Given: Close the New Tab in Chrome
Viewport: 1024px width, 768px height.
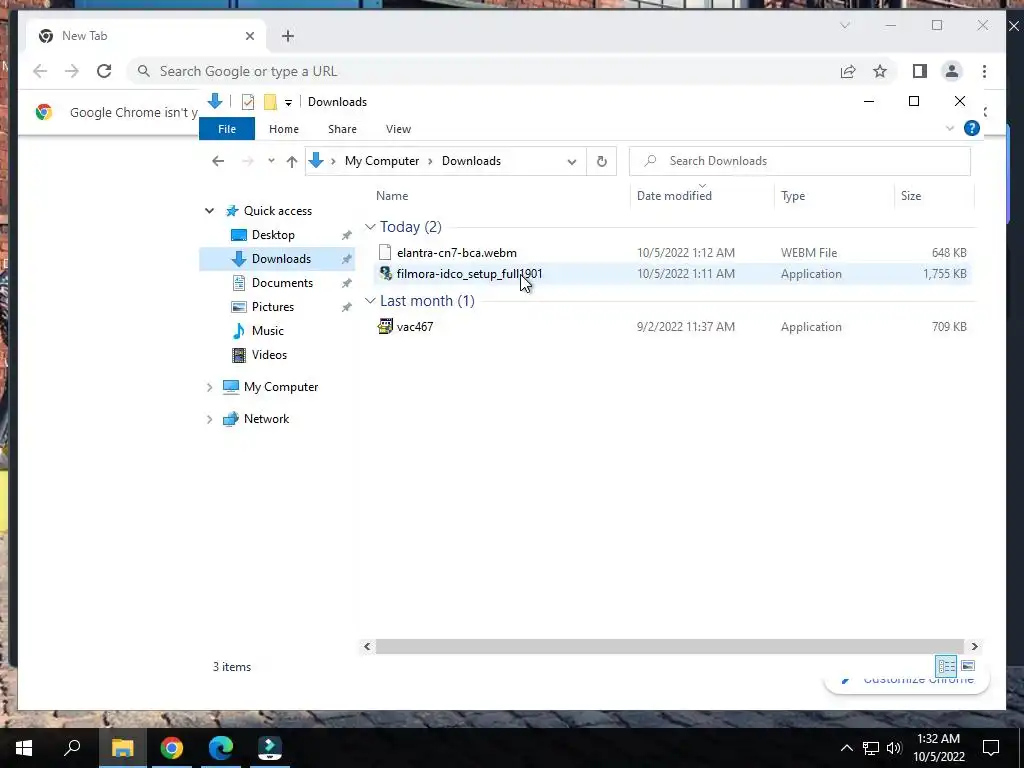Looking at the screenshot, I should [x=249, y=36].
